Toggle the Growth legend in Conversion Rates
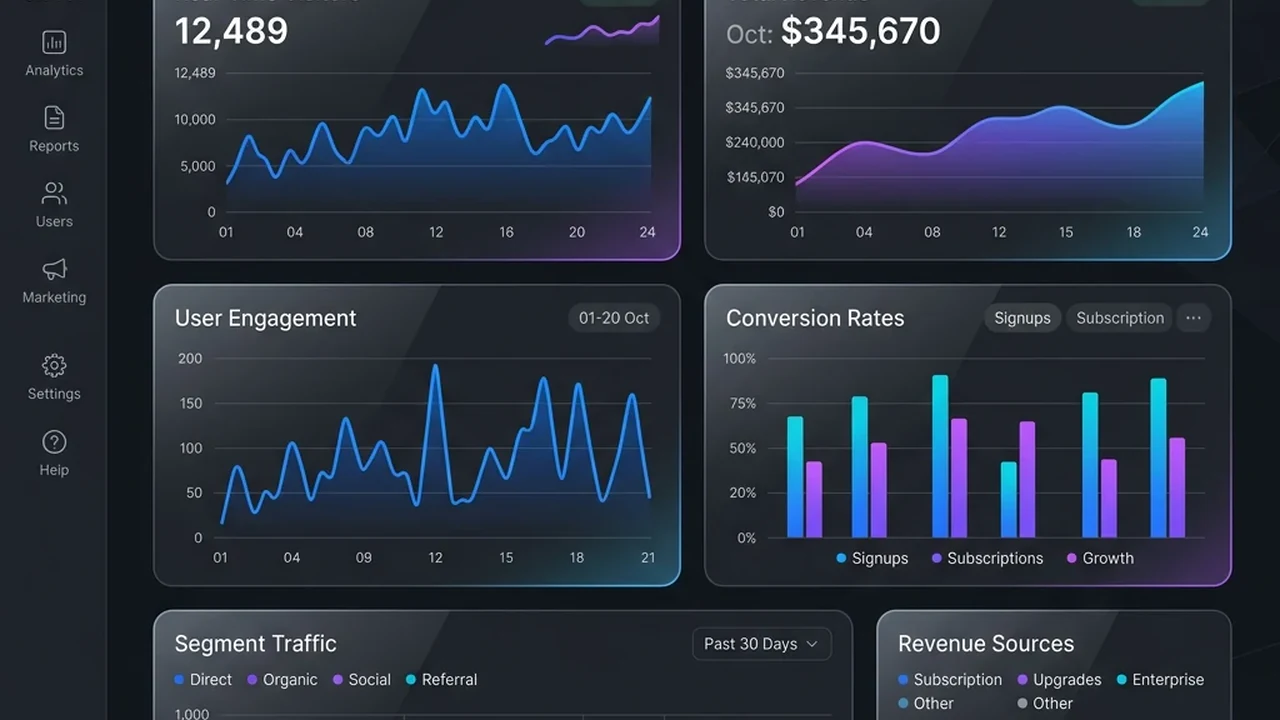1280x720 pixels. 1100,559
